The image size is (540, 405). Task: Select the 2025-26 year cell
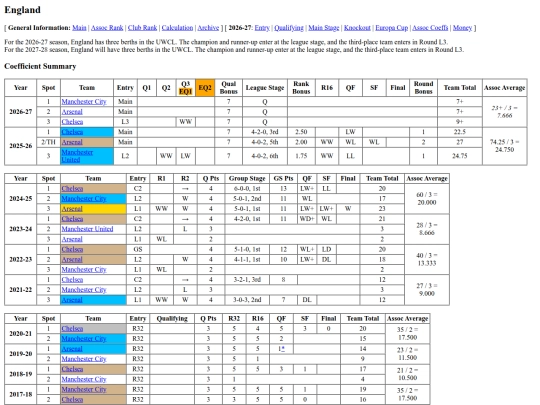tap(21, 146)
